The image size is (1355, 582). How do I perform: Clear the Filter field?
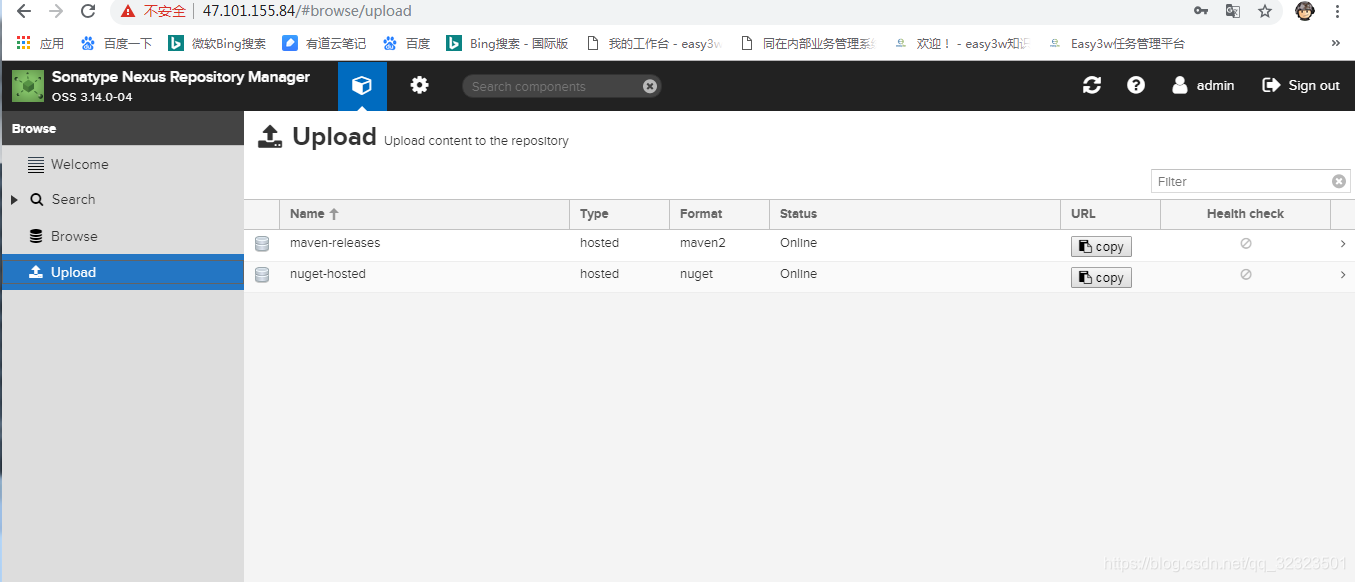(1339, 181)
